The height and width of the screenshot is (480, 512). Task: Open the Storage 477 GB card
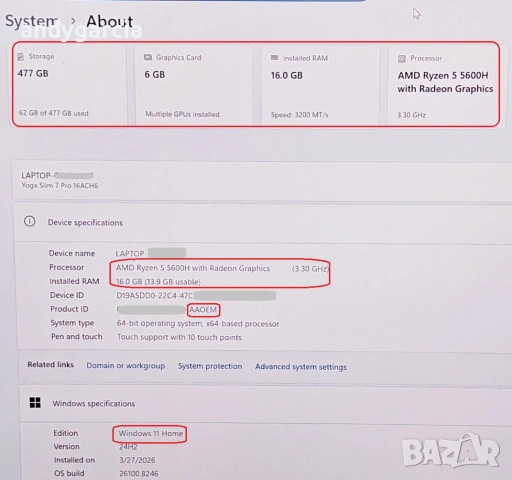(69, 84)
